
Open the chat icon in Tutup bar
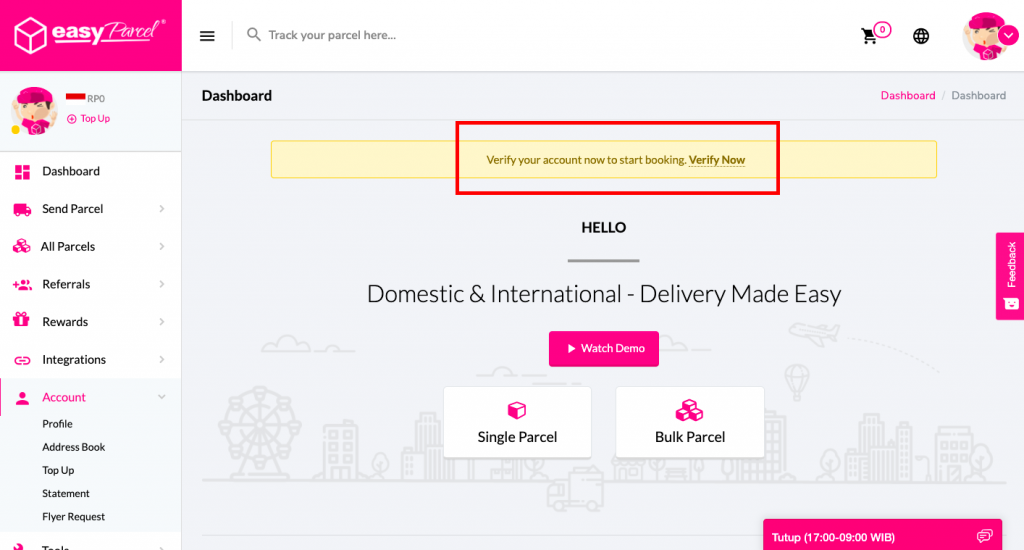point(985,536)
